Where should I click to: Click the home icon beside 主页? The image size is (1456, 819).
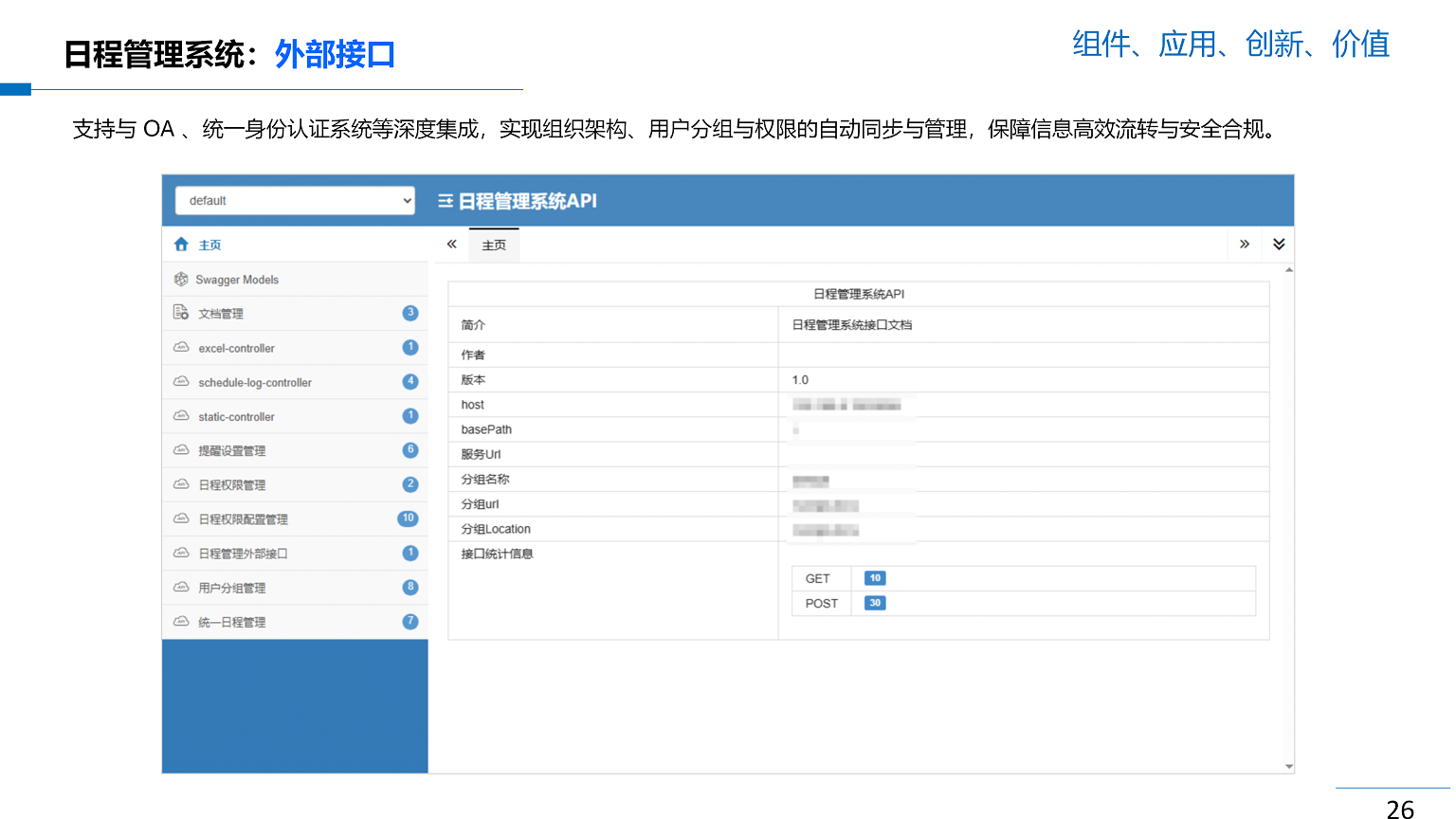pos(181,245)
